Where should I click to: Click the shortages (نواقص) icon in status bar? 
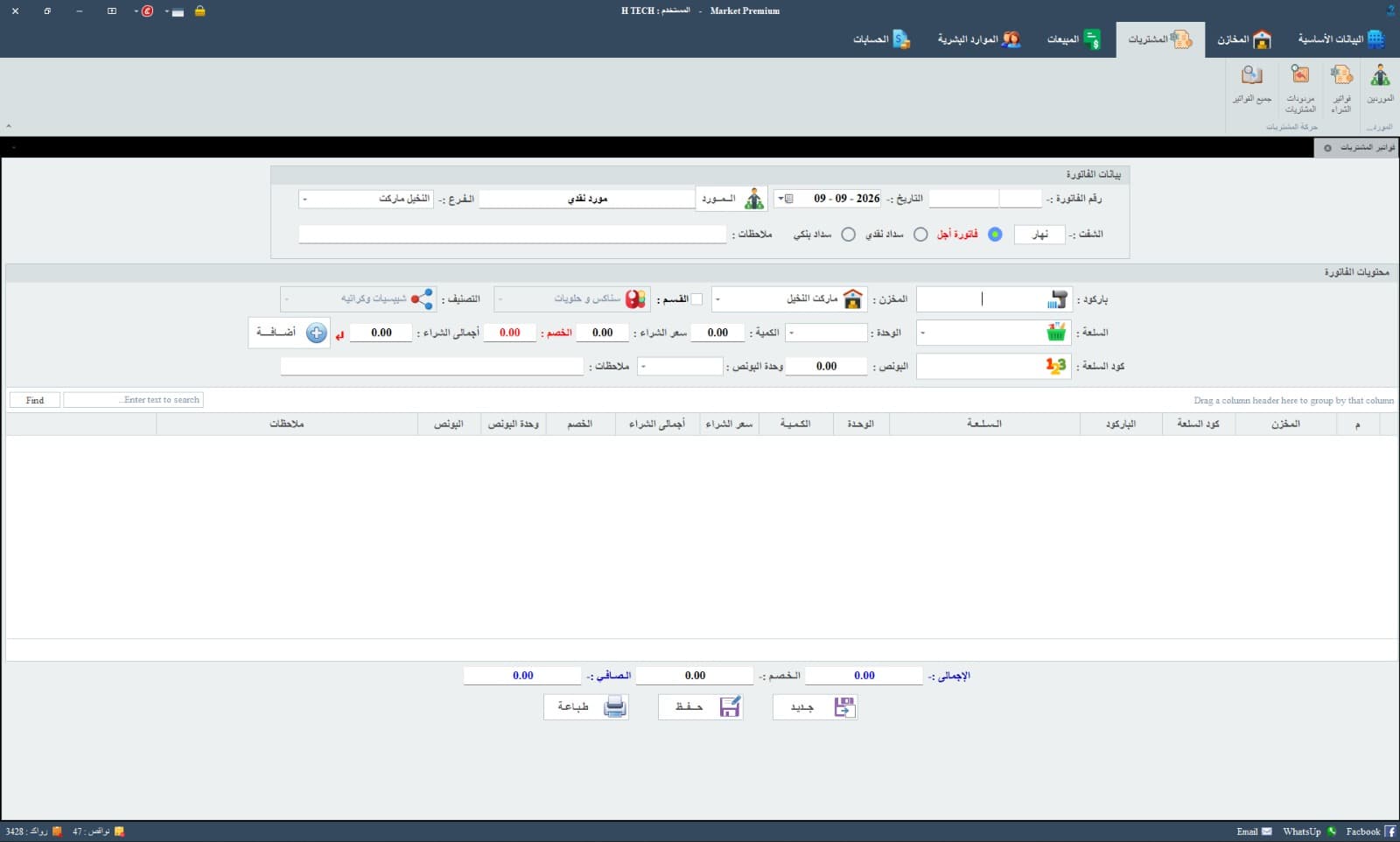click(119, 831)
